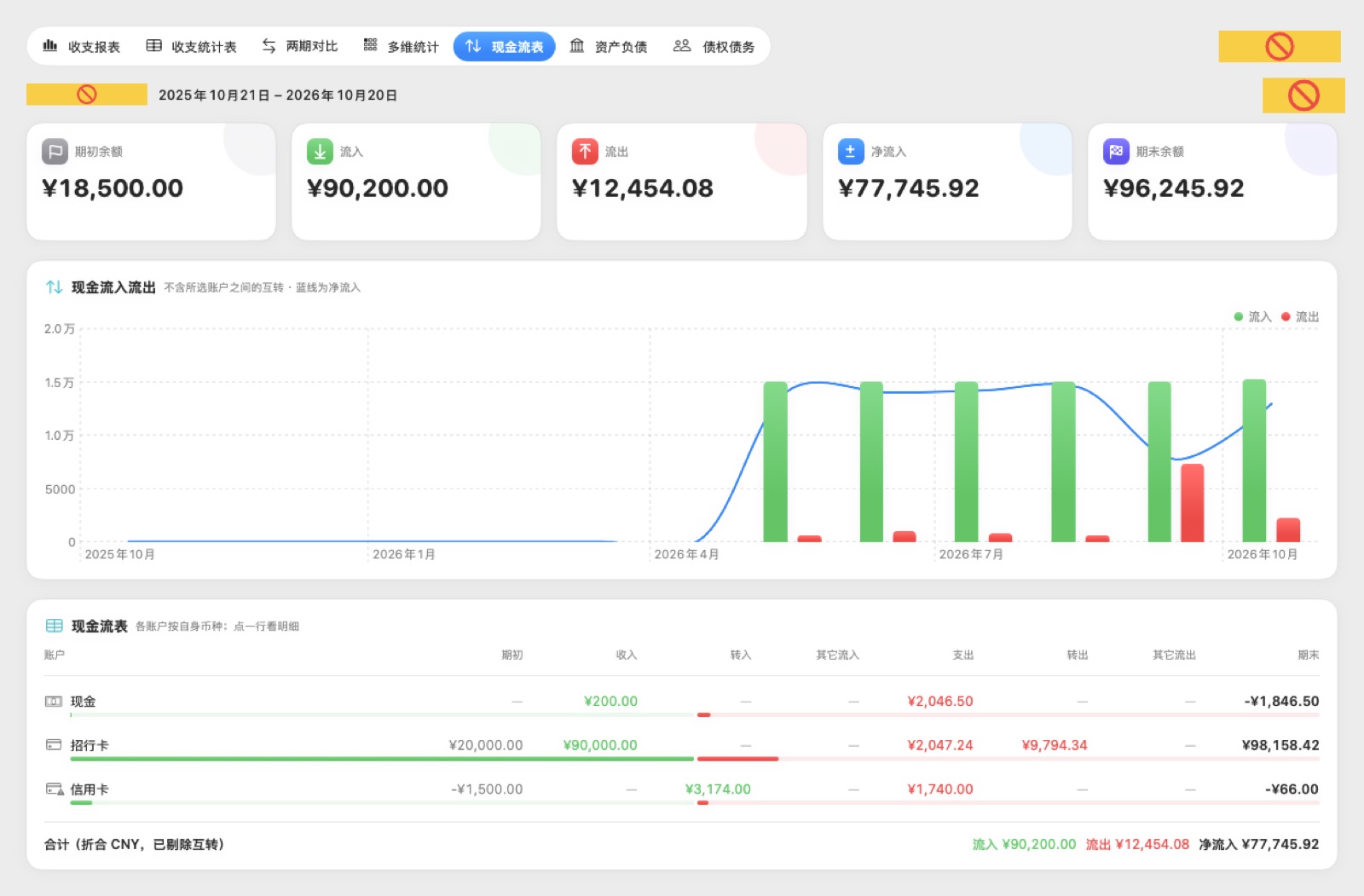Click the -¥1,500.00 opening balance cell
Viewport: 1364px width, 896px height.
(487, 789)
